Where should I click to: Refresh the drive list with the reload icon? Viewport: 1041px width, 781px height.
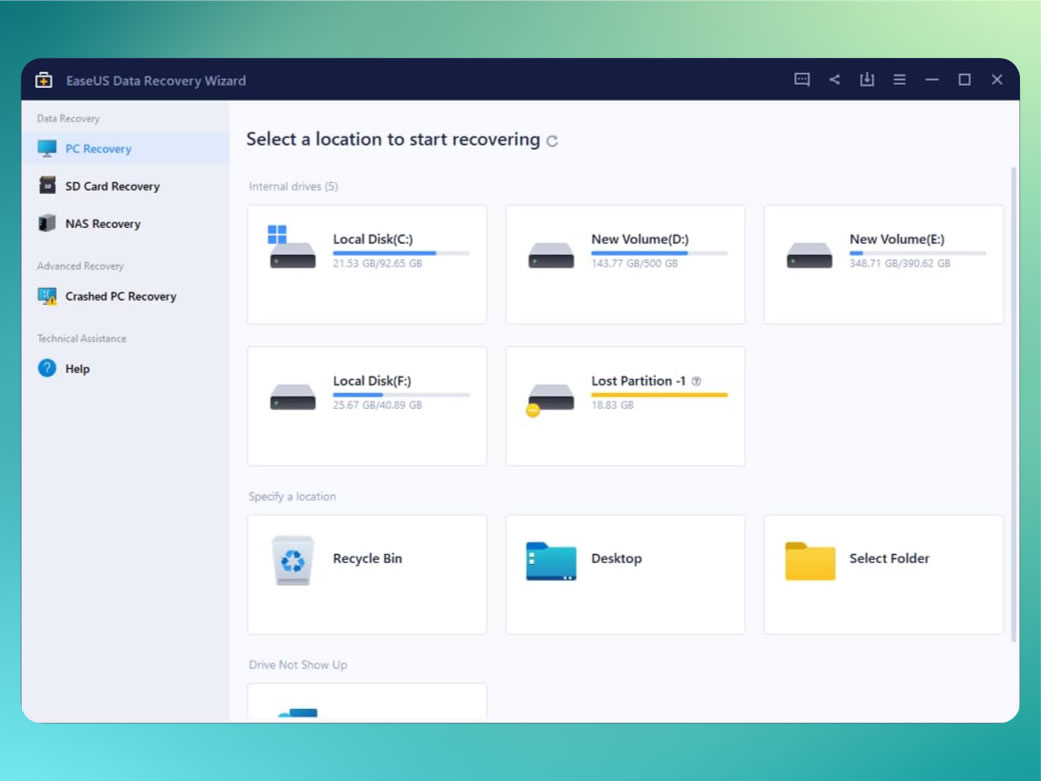[x=552, y=141]
